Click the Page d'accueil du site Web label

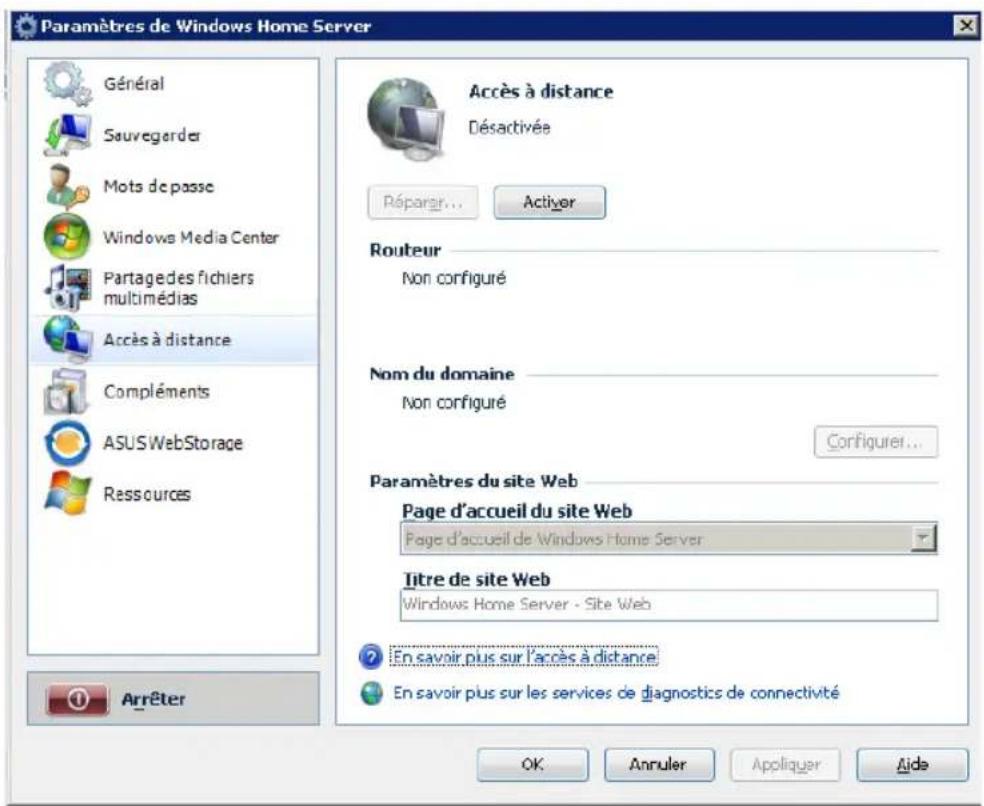tap(516, 511)
